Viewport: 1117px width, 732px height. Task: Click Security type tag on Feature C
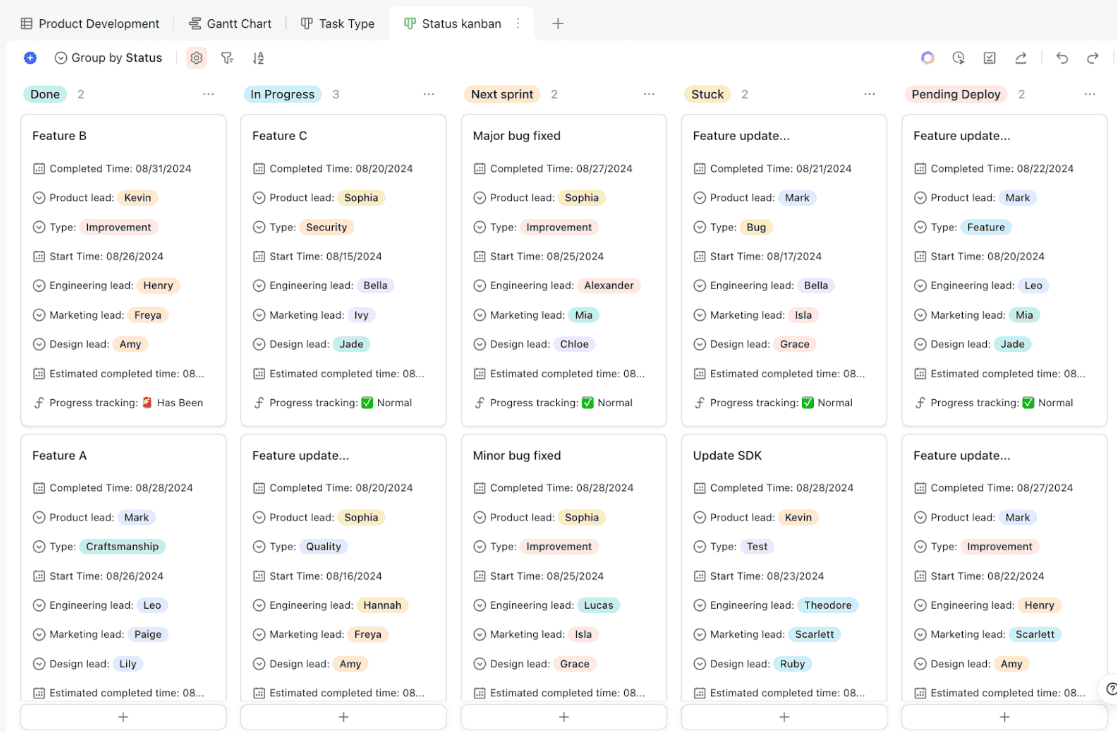point(326,227)
